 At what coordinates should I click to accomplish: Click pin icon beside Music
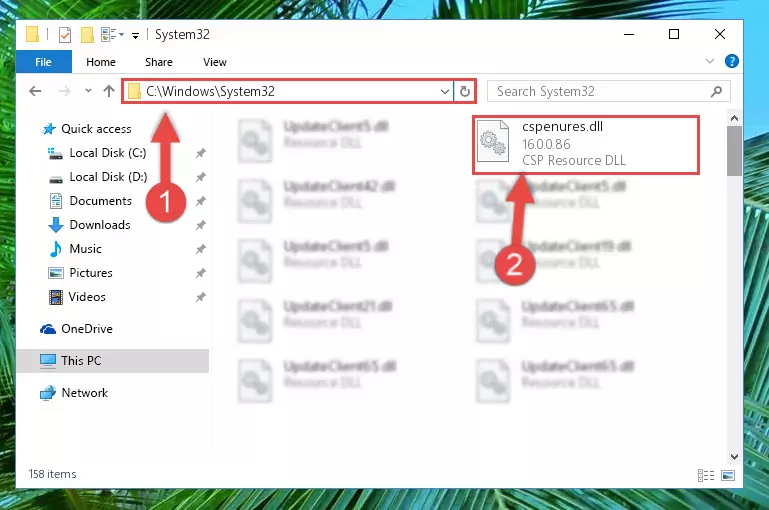click(201, 249)
